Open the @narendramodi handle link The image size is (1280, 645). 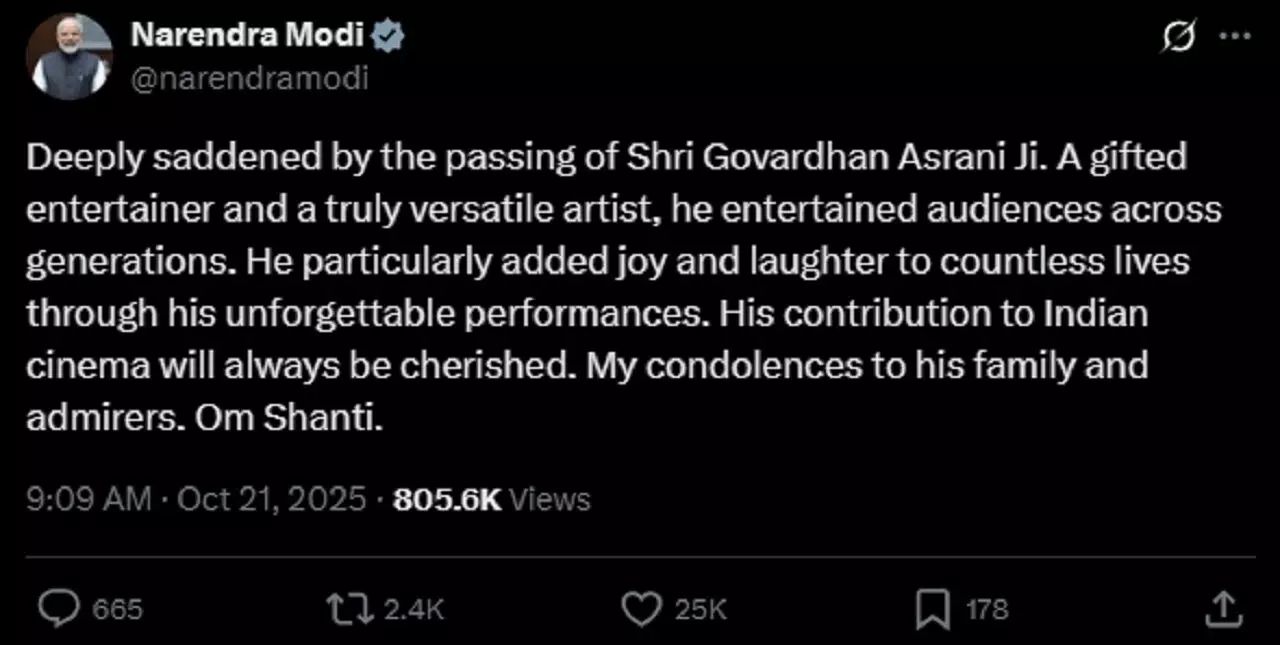coord(249,77)
